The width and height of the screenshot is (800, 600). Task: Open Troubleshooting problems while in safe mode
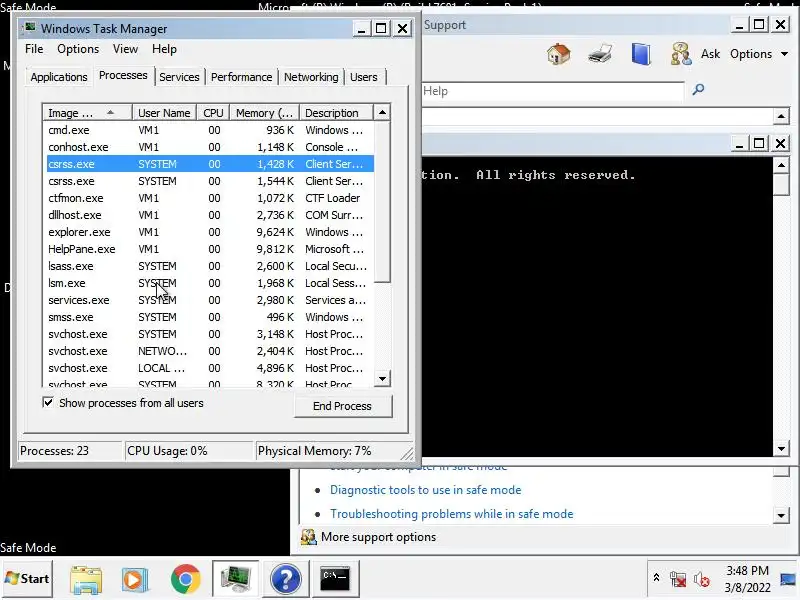tap(452, 514)
